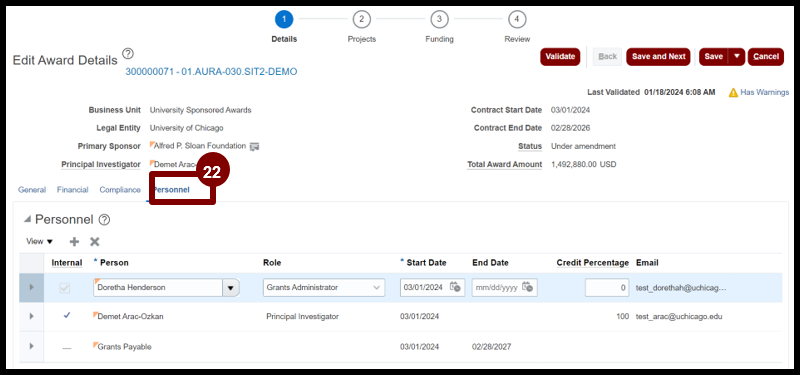Expand the Demet Arac-Ozkan row details
The image size is (800, 375).
pos(32,316)
